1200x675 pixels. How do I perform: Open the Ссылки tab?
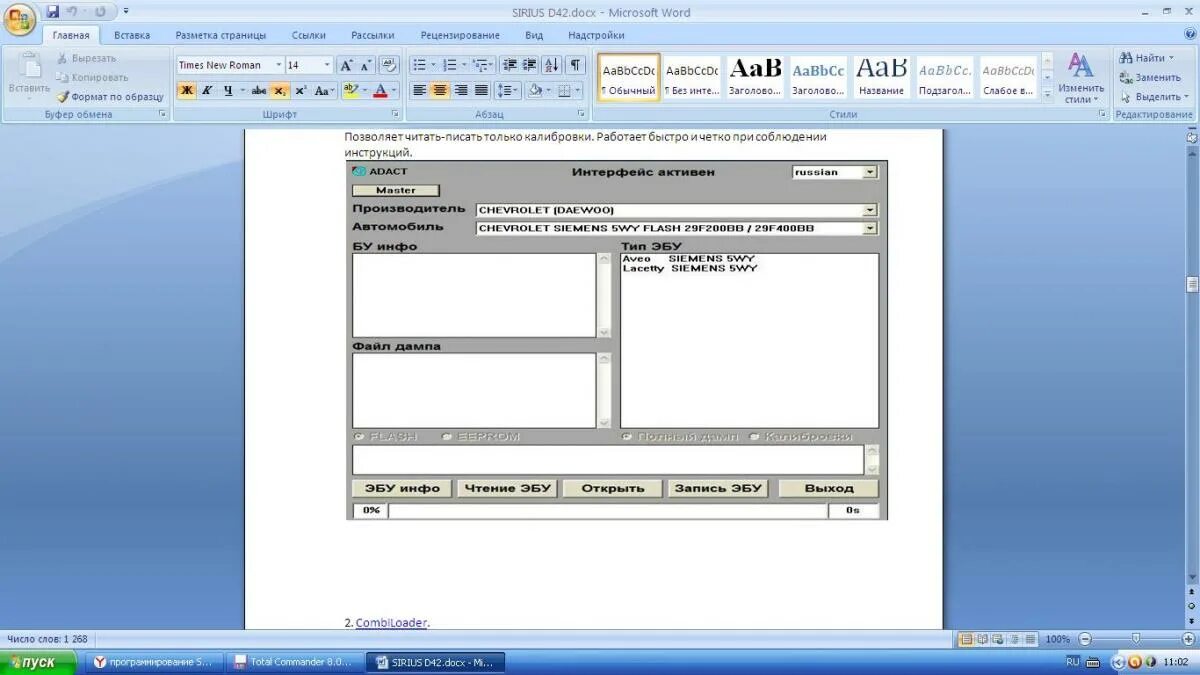click(308, 35)
